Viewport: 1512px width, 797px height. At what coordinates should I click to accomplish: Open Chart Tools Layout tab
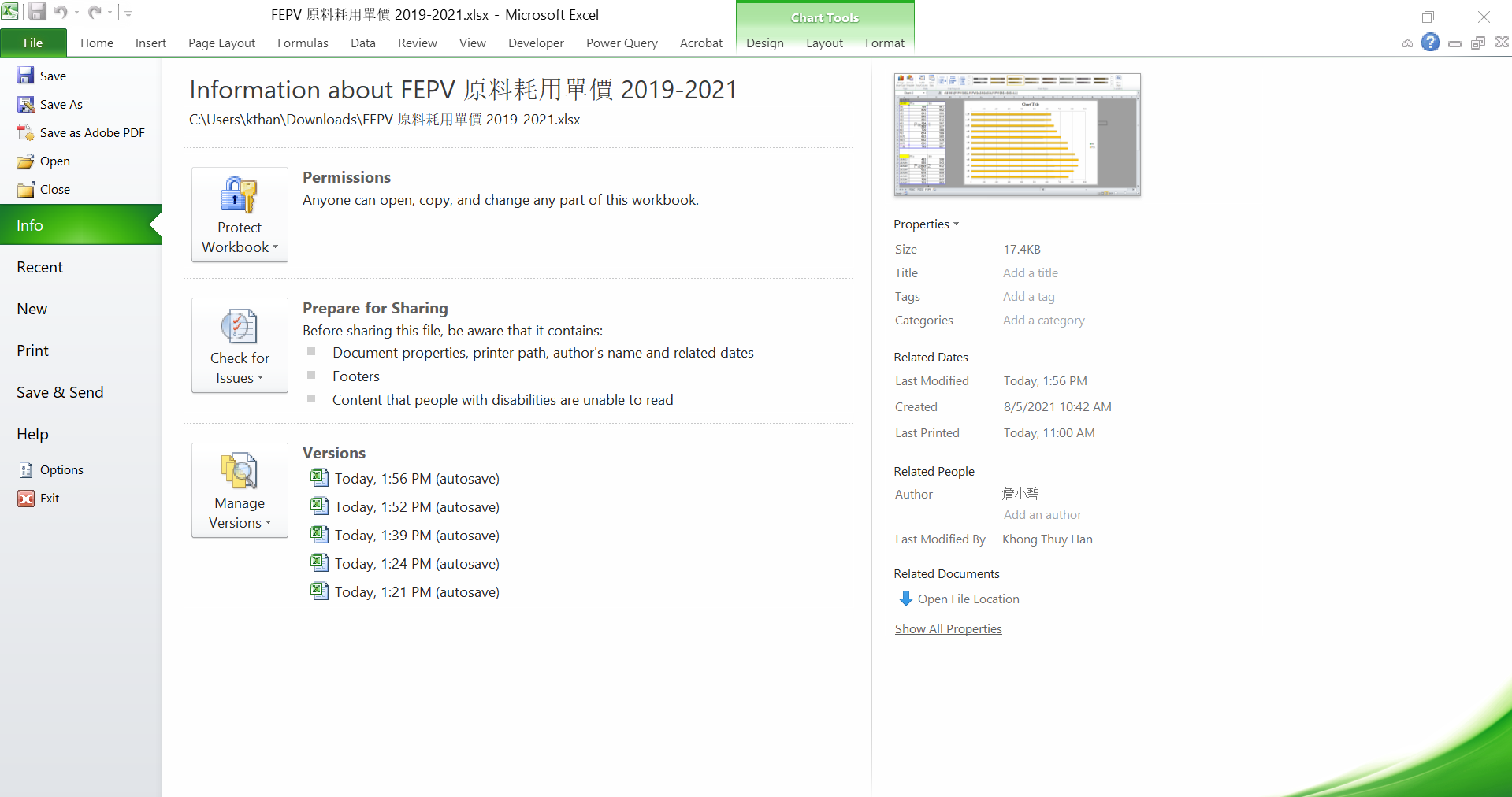coord(824,43)
